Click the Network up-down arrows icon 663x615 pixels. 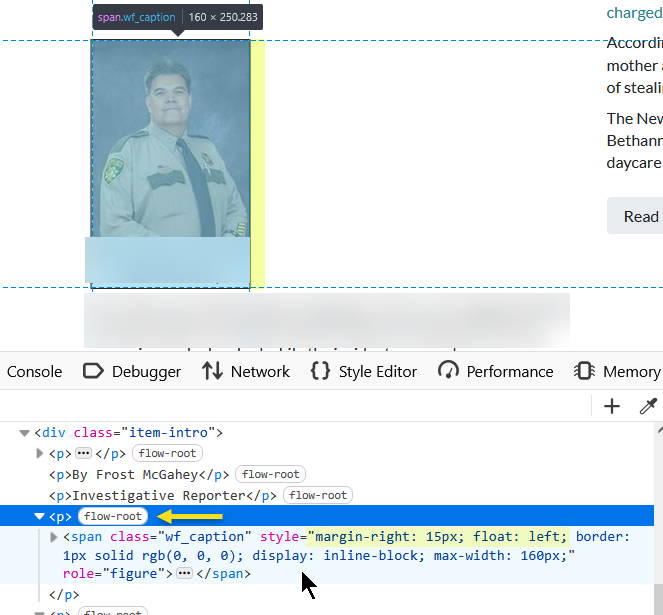coord(212,371)
